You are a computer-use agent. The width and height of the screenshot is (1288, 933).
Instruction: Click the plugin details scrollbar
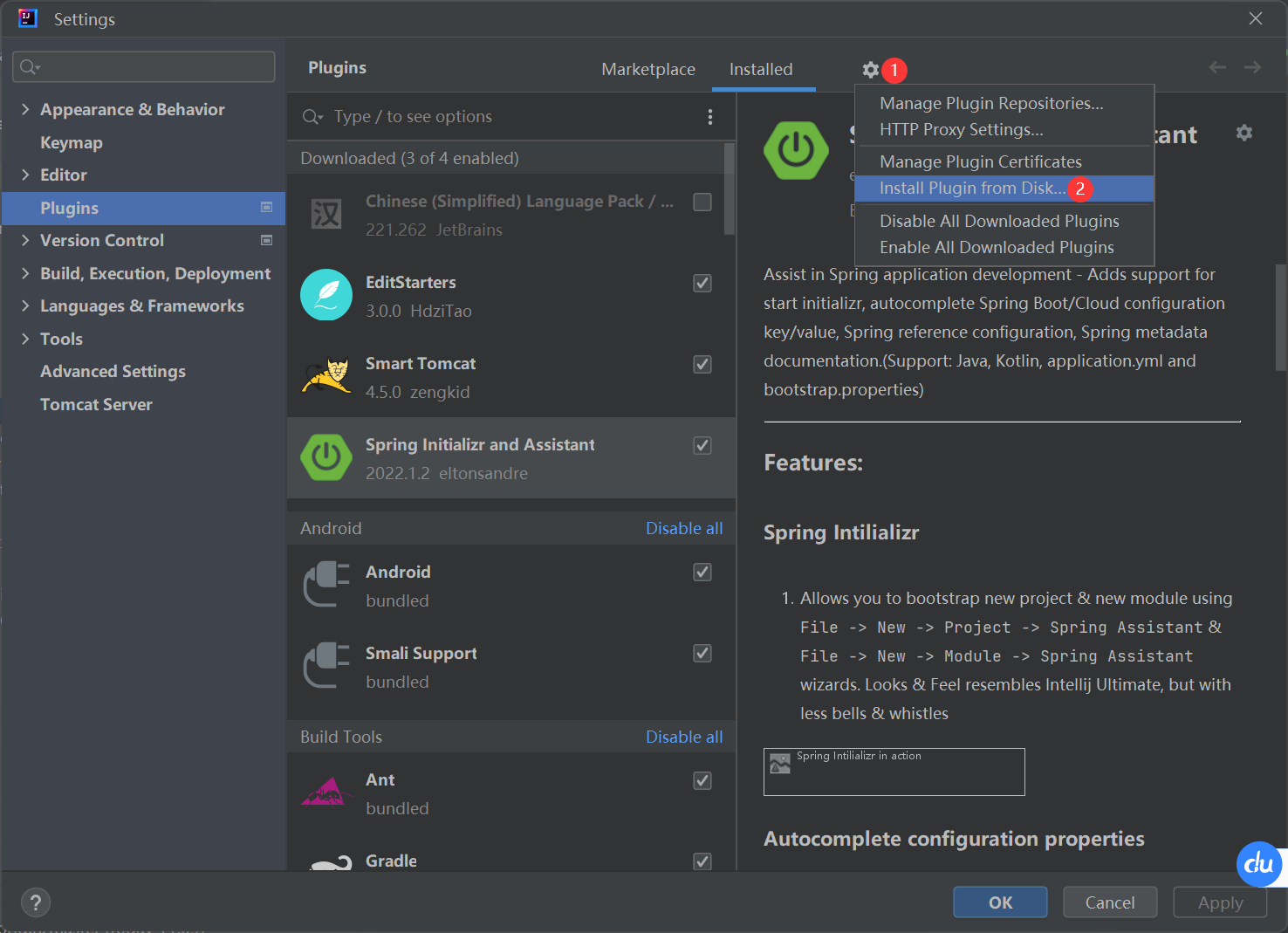[x=1280, y=318]
